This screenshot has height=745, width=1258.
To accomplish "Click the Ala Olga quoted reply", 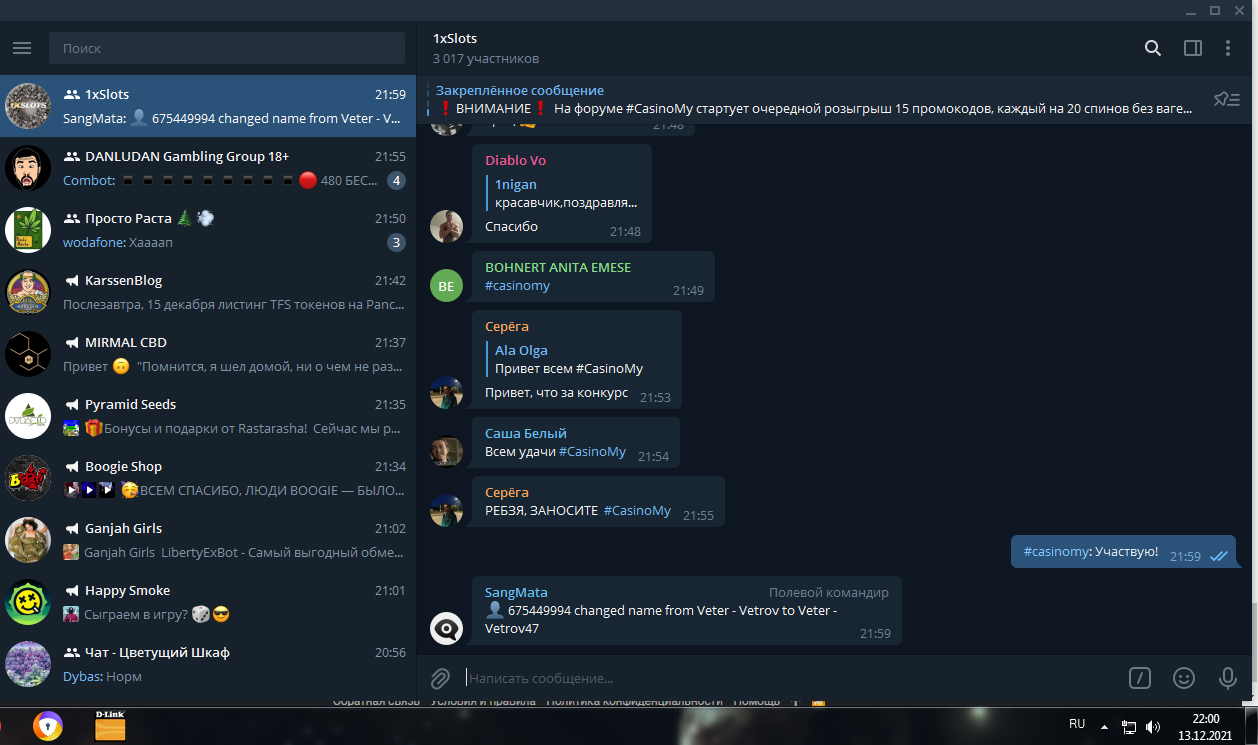I will tap(570, 360).
